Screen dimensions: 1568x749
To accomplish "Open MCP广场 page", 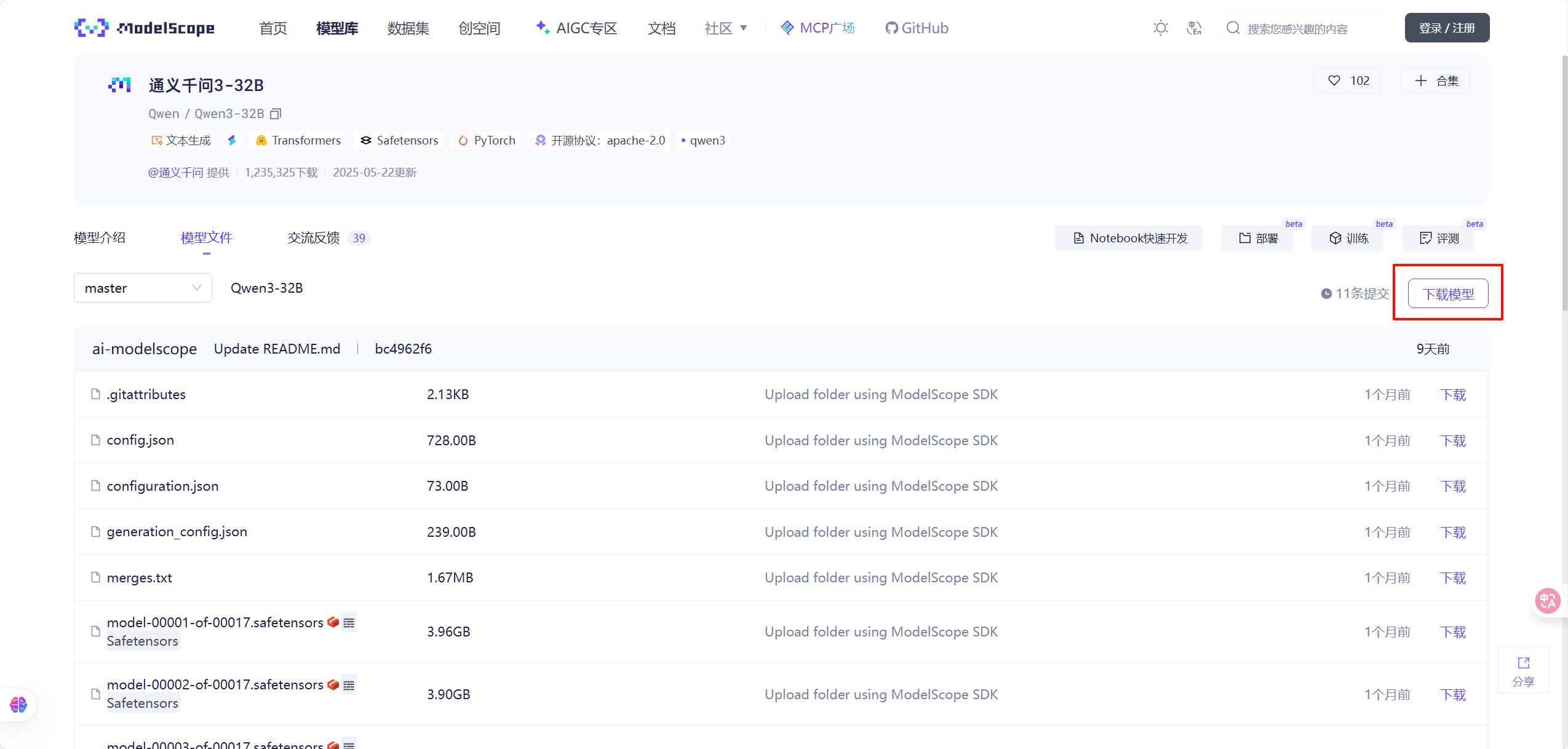I will [x=818, y=28].
